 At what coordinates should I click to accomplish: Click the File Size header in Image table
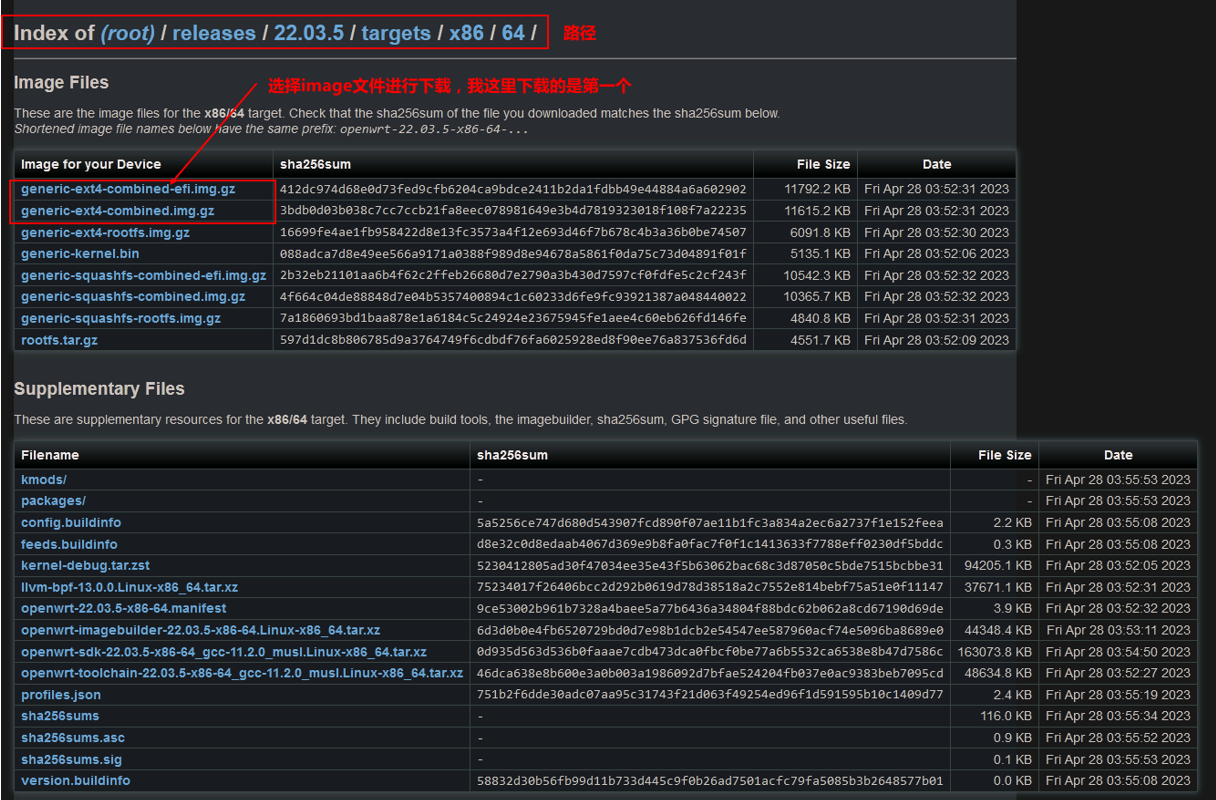pyautogui.click(x=823, y=165)
